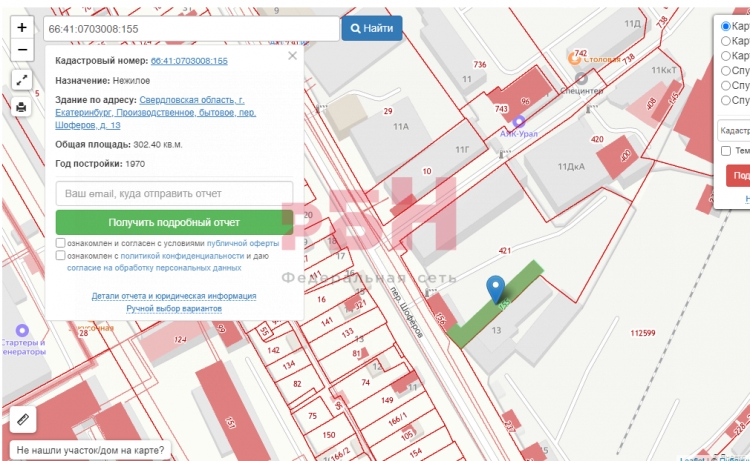This screenshot has width=750, height=461.
Task: Click building 11ДкА on the map
Action: coord(571,166)
